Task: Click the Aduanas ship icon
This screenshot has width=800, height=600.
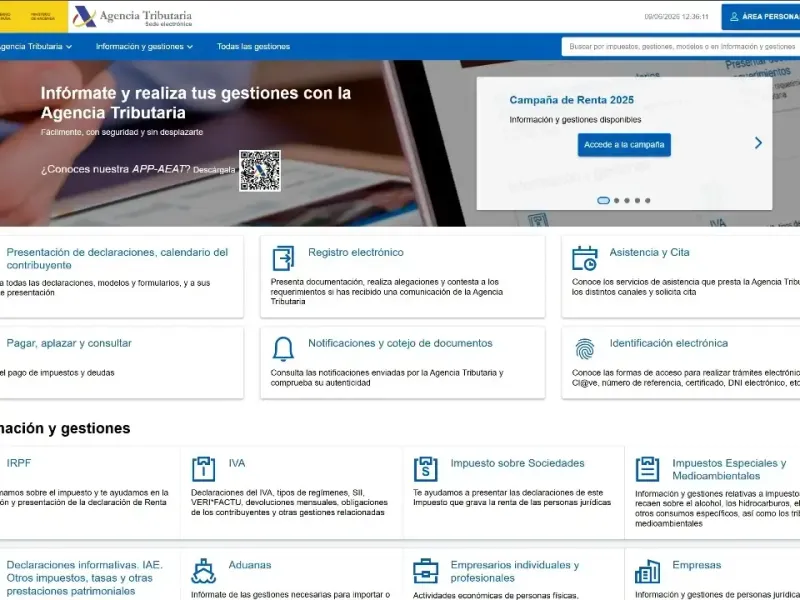Action: click(203, 571)
